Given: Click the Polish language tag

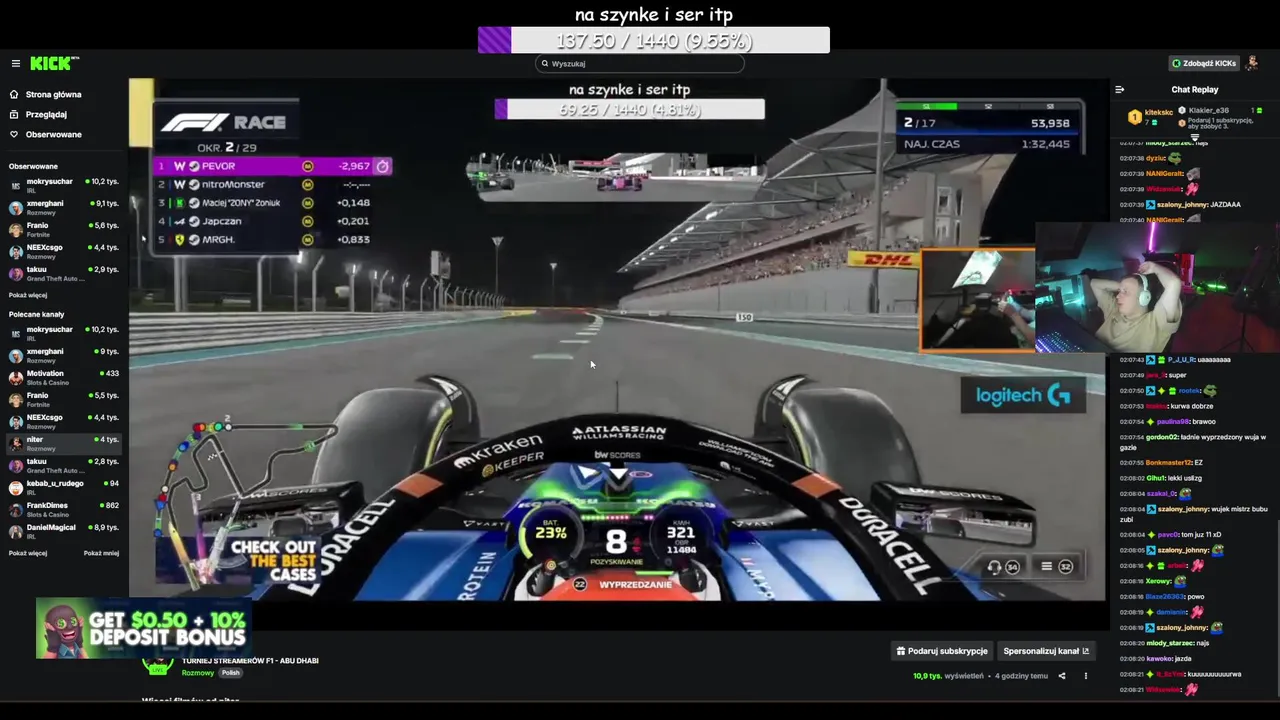Looking at the screenshot, I should tap(231, 673).
